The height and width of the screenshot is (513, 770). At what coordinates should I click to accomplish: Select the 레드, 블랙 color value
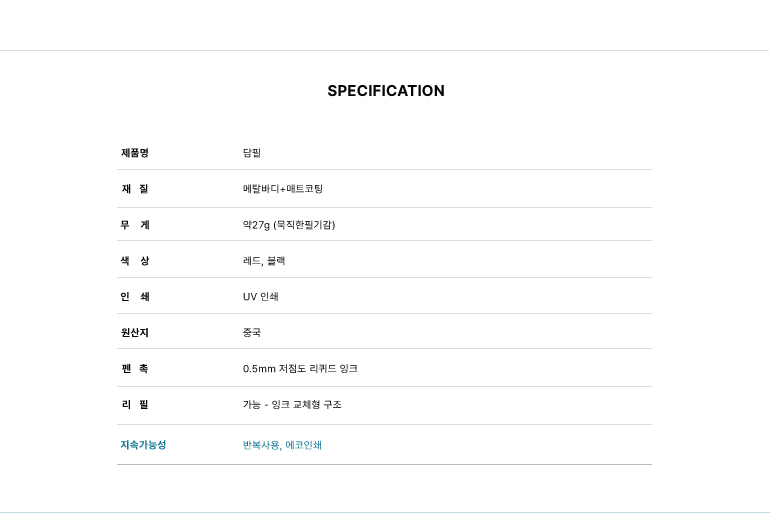[x=264, y=261]
